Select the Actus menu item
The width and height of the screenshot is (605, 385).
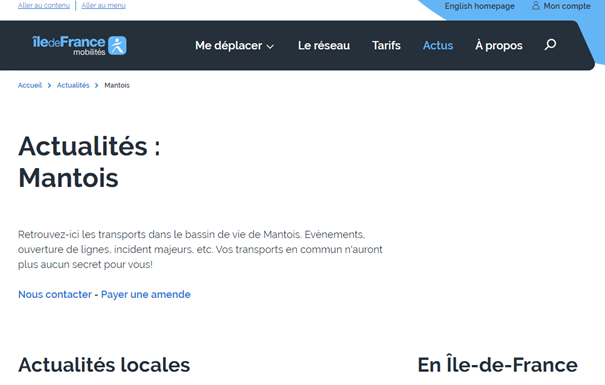pos(438,46)
